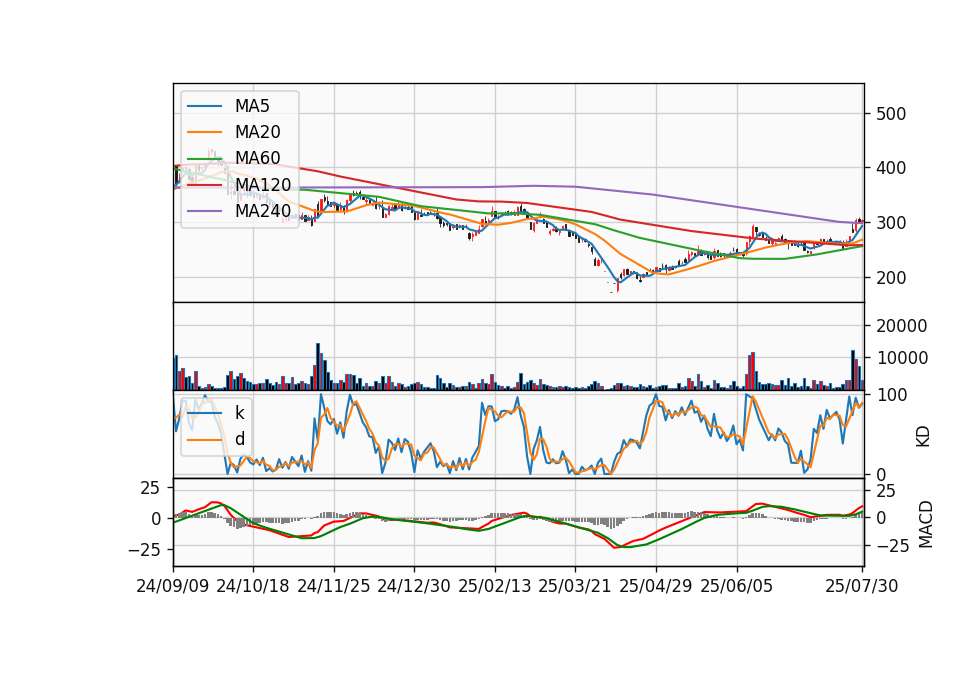The height and width of the screenshot is (690, 960).
Task: Click the KD axis 100 tick label
Action: 892,395
